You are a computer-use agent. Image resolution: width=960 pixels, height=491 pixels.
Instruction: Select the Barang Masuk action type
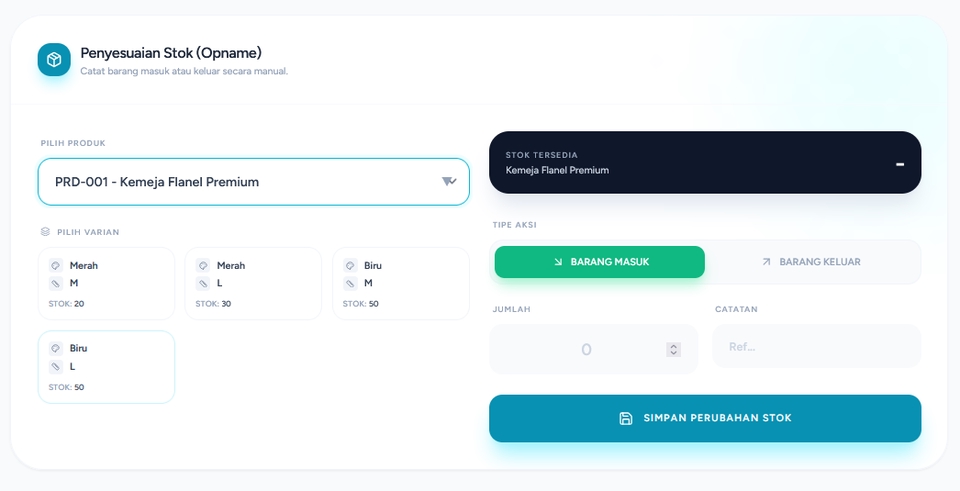click(600, 262)
